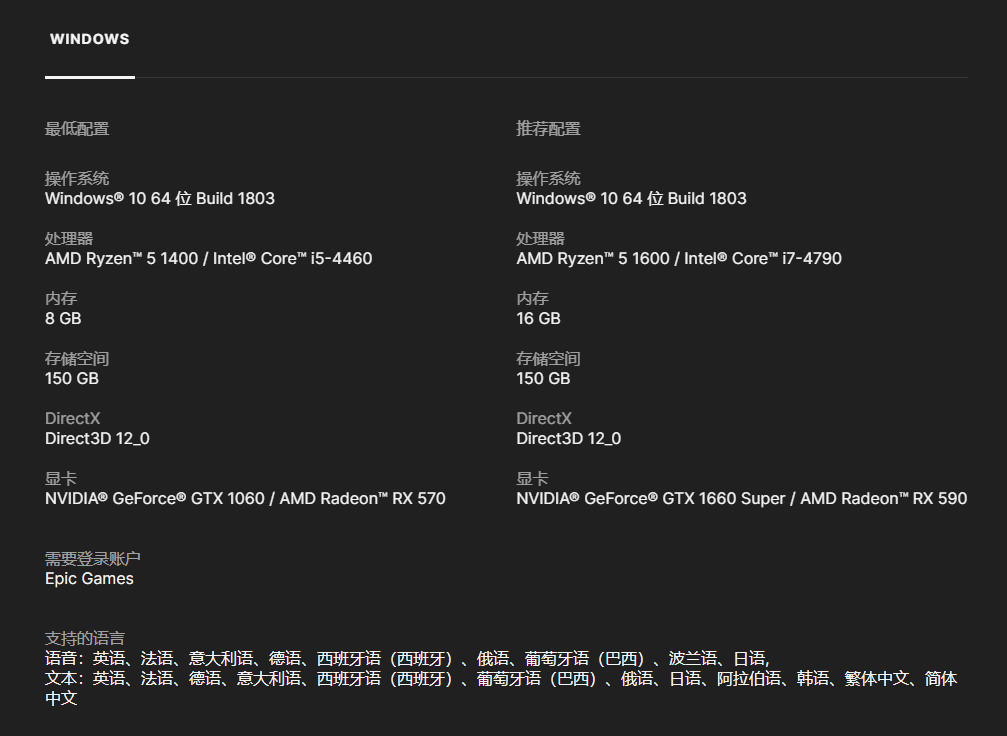Click 150 GB storage under recommended specs
This screenshot has width=1007, height=736.
click(x=543, y=379)
